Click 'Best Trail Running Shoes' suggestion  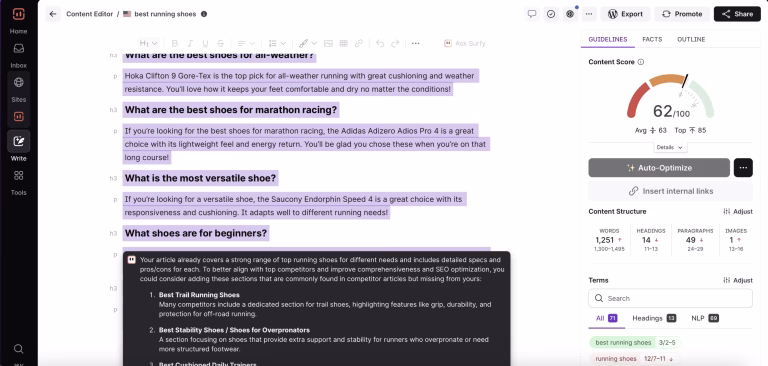(199, 295)
